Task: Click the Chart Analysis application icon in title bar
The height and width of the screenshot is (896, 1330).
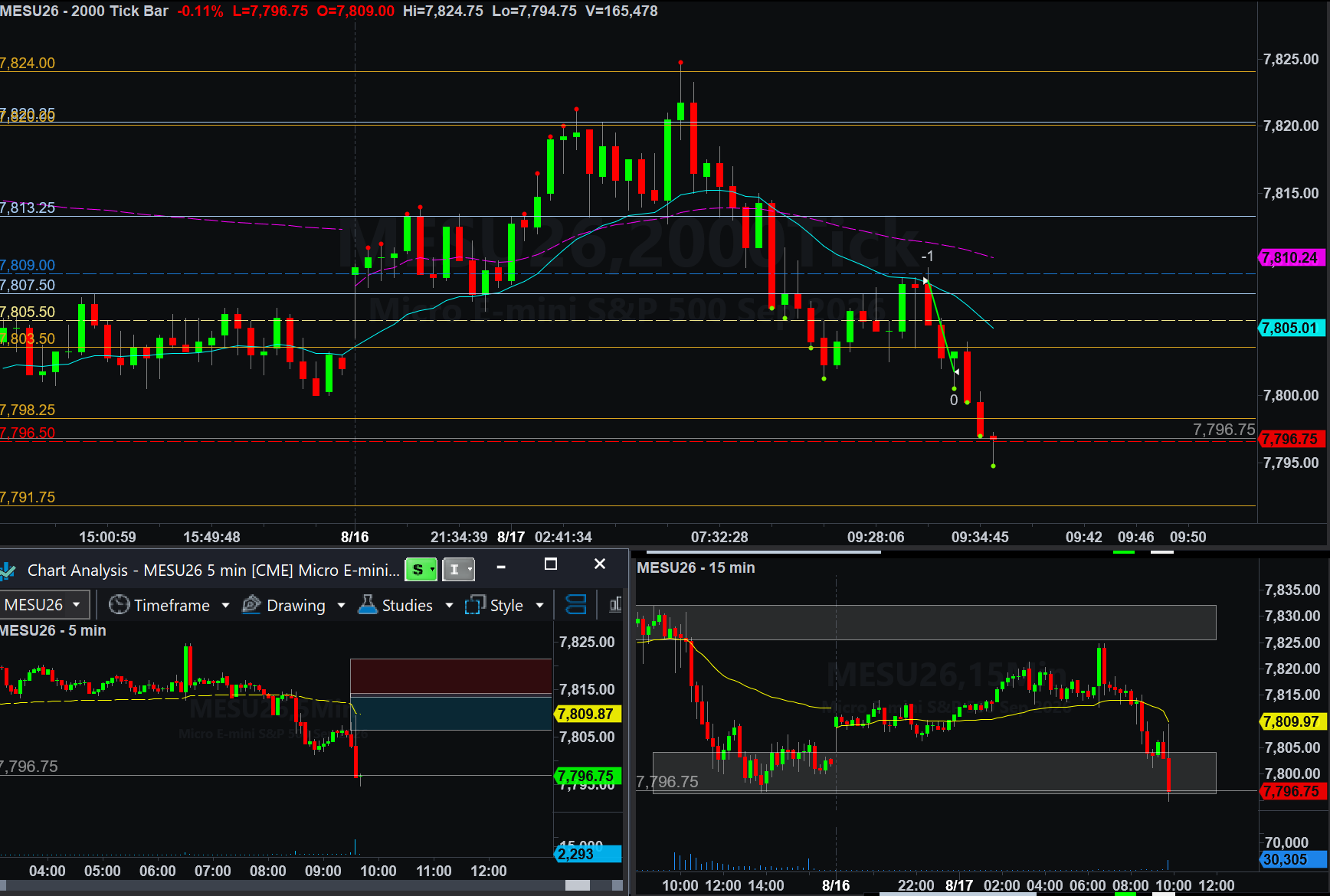Action: [x=8, y=571]
